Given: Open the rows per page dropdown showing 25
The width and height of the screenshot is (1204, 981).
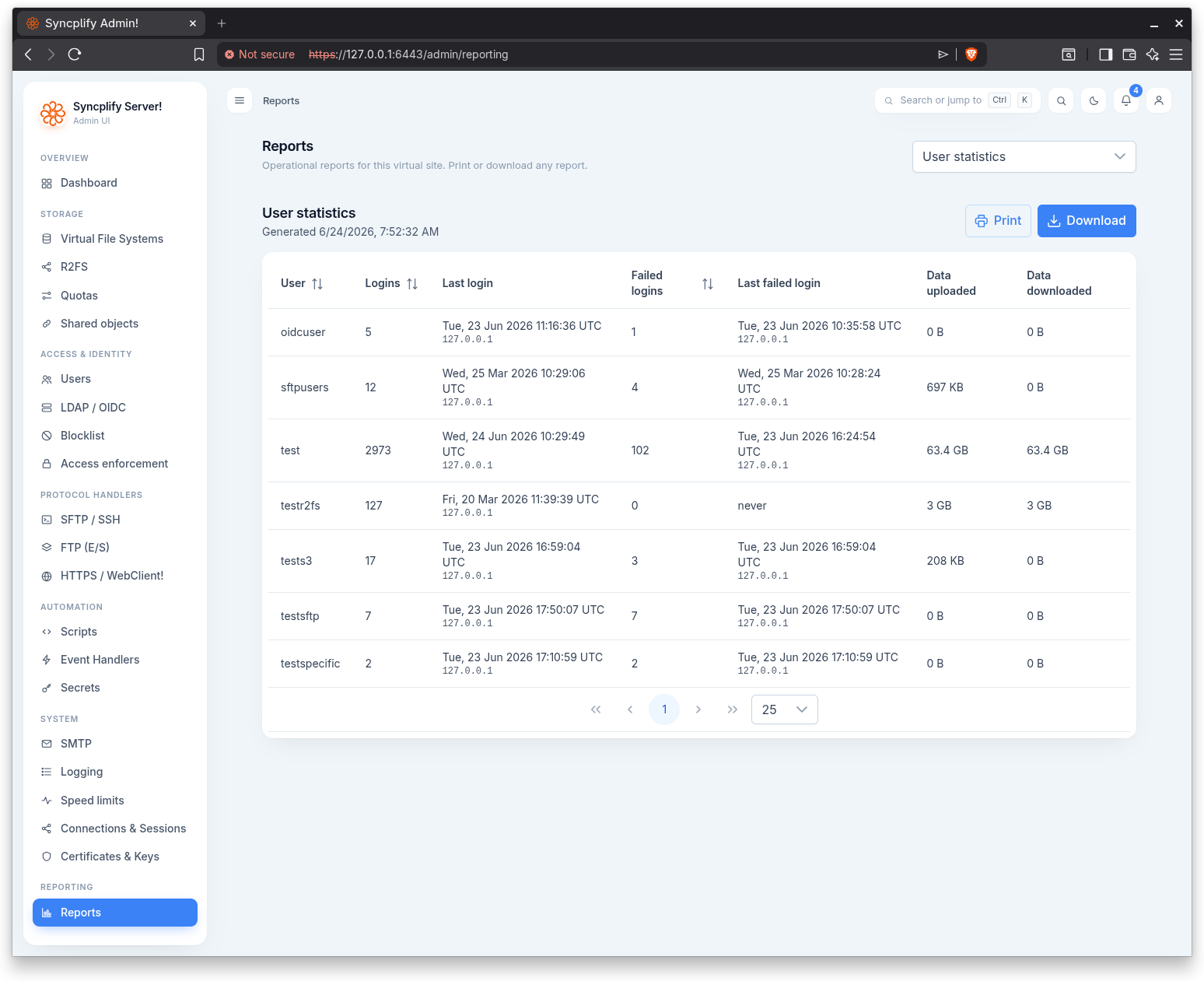Looking at the screenshot, I should 784,709.
